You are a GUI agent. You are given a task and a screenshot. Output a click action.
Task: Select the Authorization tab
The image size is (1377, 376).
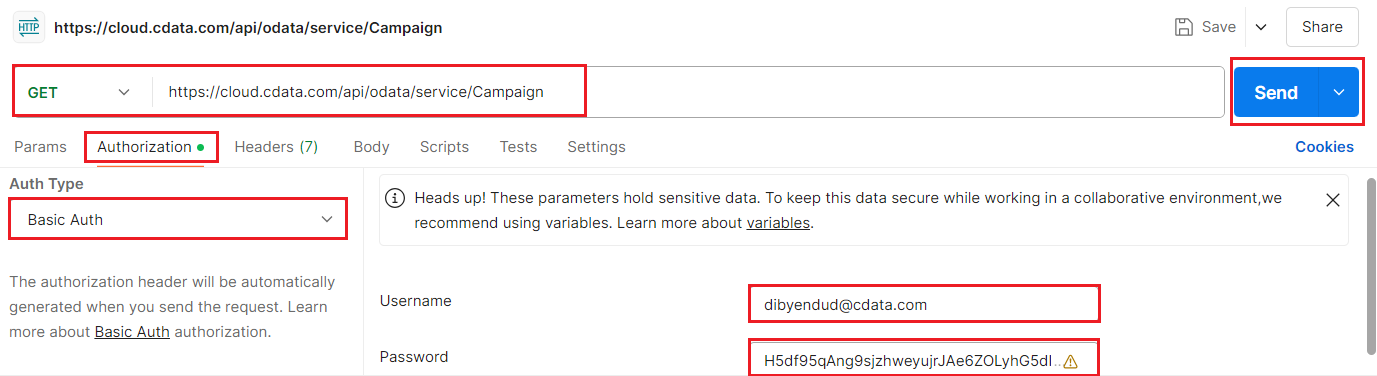(x=150, y=147)
